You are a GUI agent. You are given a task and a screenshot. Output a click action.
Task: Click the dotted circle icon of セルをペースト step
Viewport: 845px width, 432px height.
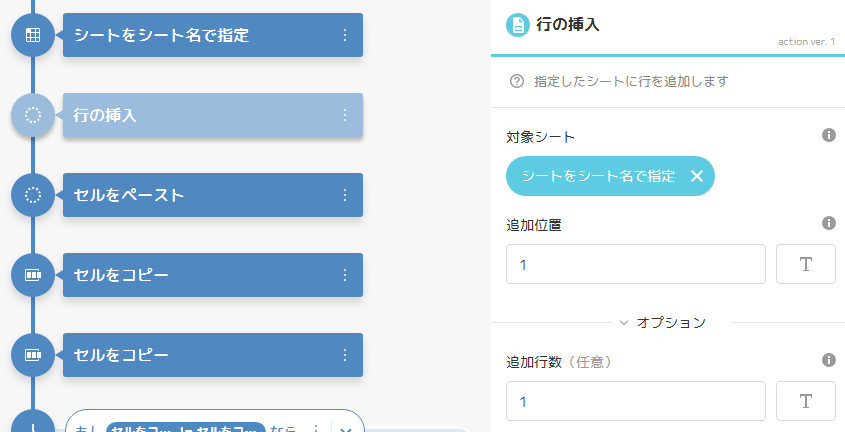pyautogui.click(x=32, y=195)
